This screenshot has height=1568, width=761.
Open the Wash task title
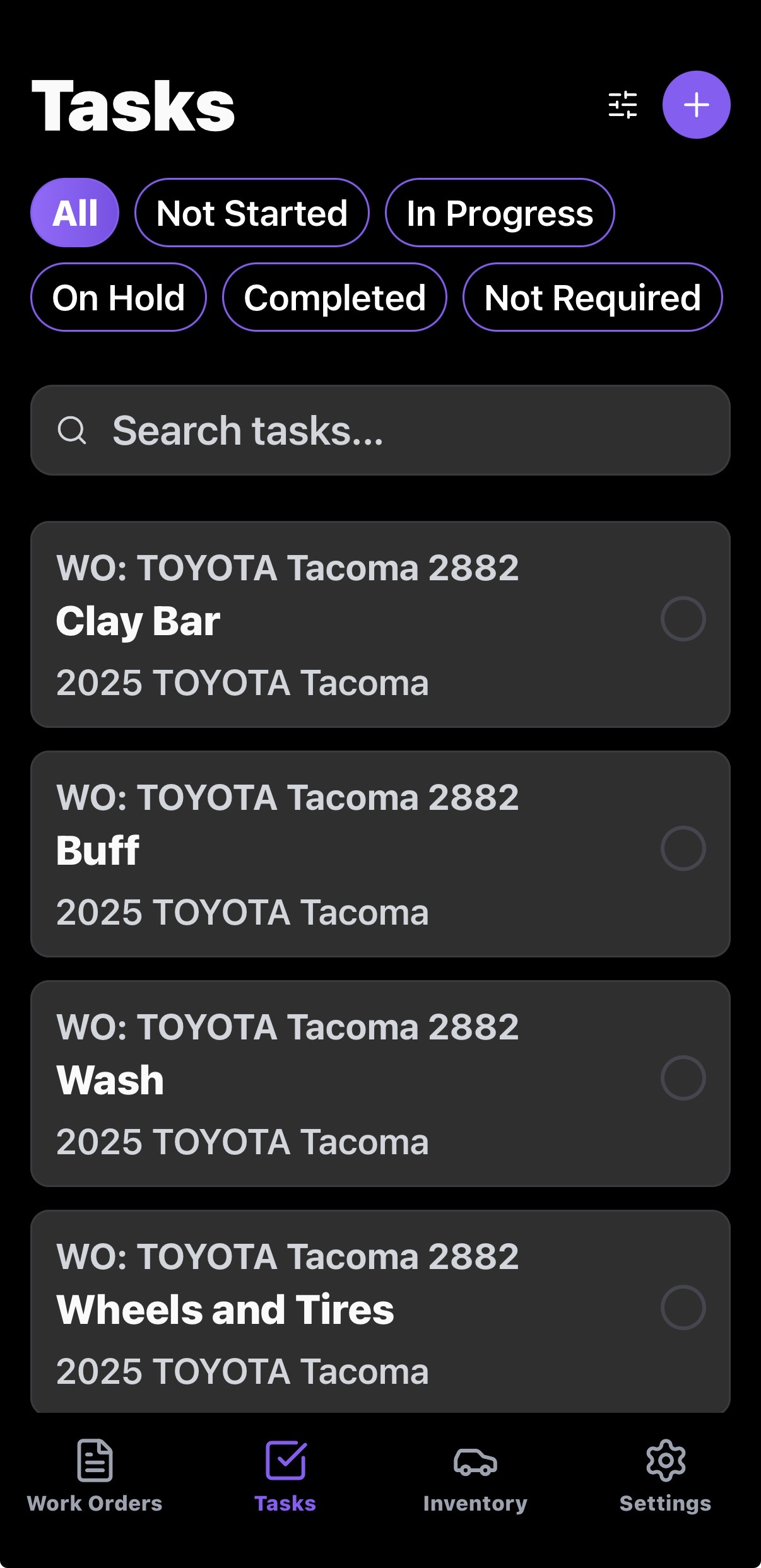pos(110,1080)
